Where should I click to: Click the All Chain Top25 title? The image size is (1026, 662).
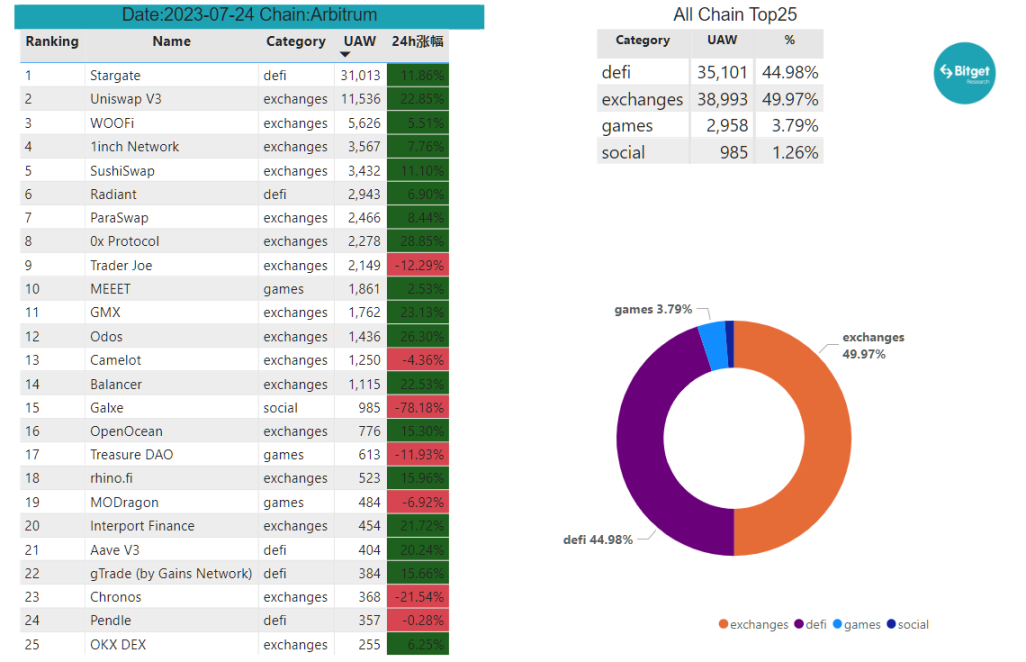[x=735, y=14]
